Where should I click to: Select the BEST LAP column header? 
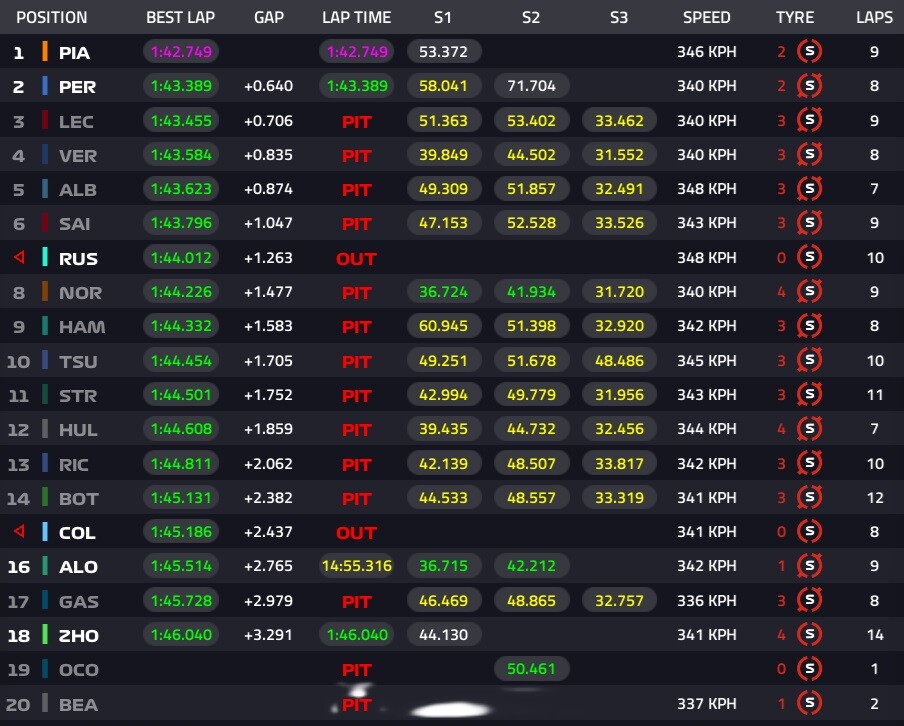tap(180, 17)
